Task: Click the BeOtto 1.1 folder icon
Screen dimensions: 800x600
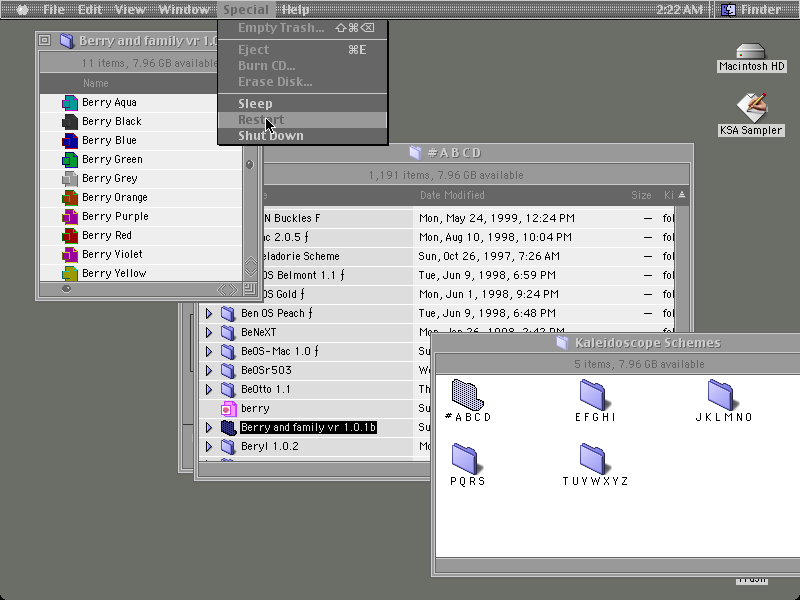Action: pyautogui.click(x=228, y=389)
